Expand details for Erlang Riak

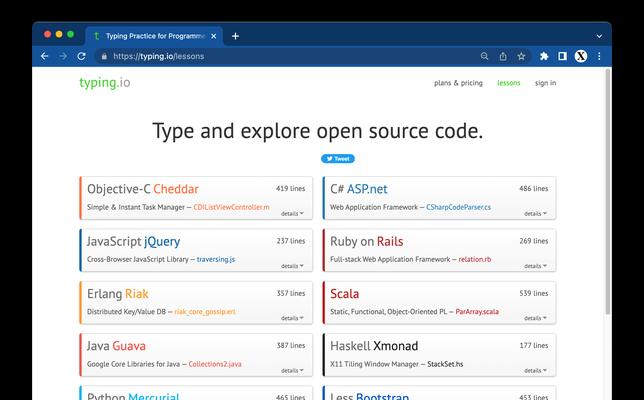[292, 318]
